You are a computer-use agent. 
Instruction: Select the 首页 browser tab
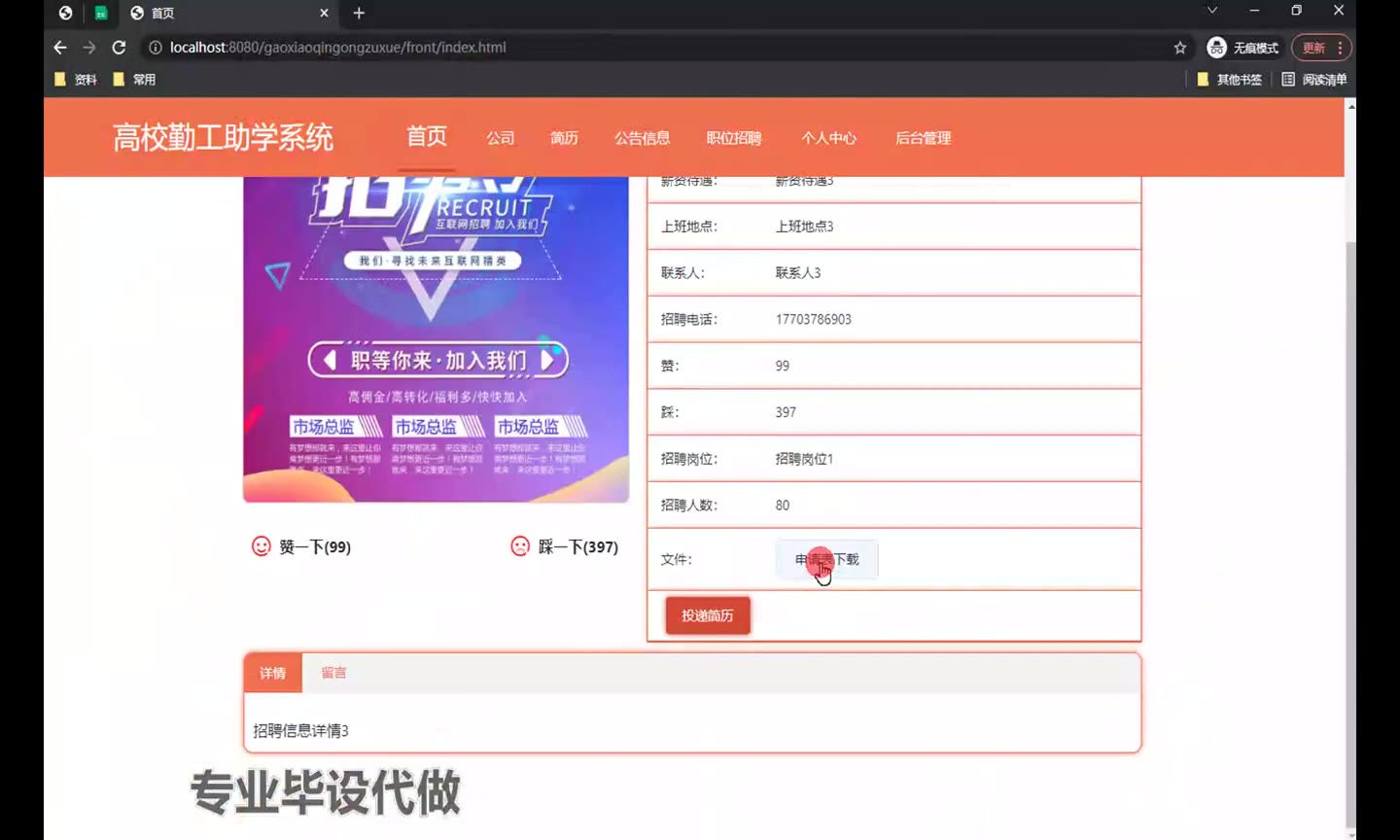(x=228, y=13)
